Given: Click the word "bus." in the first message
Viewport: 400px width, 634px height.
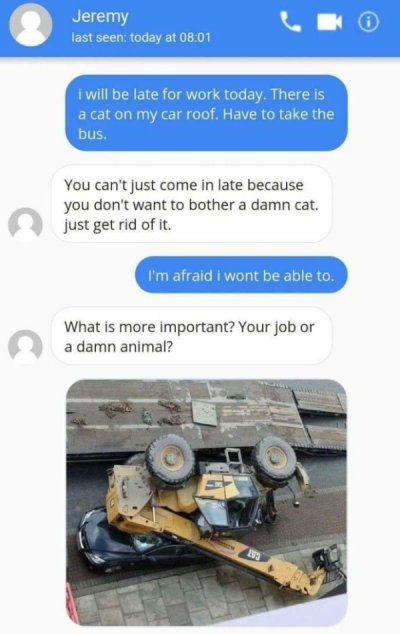Looking at the screenshot, I should pos(92,134).
